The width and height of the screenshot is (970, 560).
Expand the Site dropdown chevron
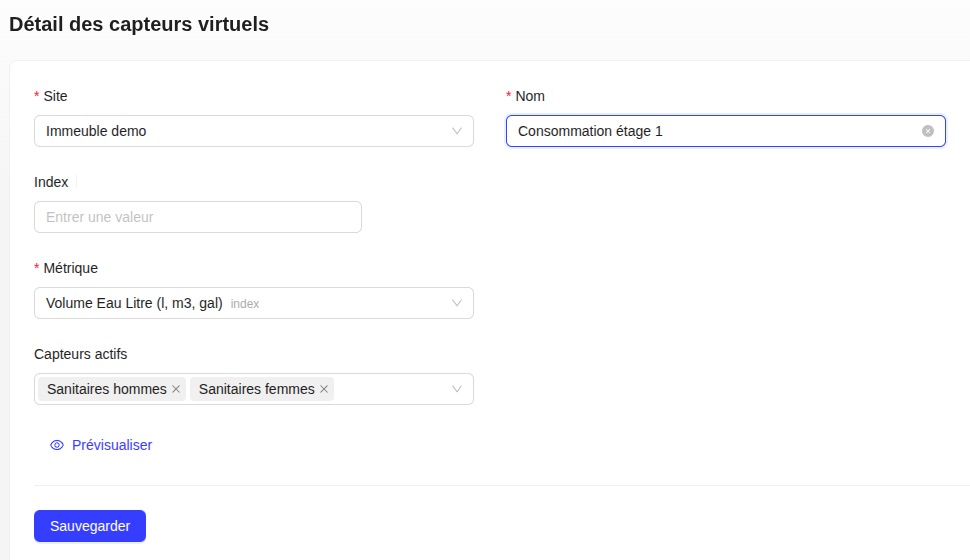click(x=457, y=131)
